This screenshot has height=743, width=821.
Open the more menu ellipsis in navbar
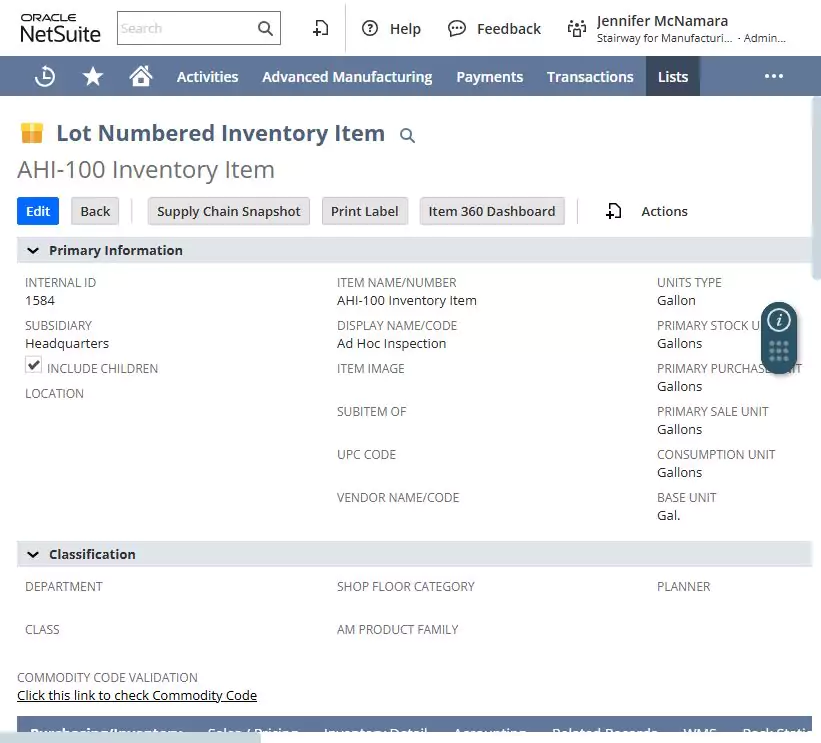[774, 77]
